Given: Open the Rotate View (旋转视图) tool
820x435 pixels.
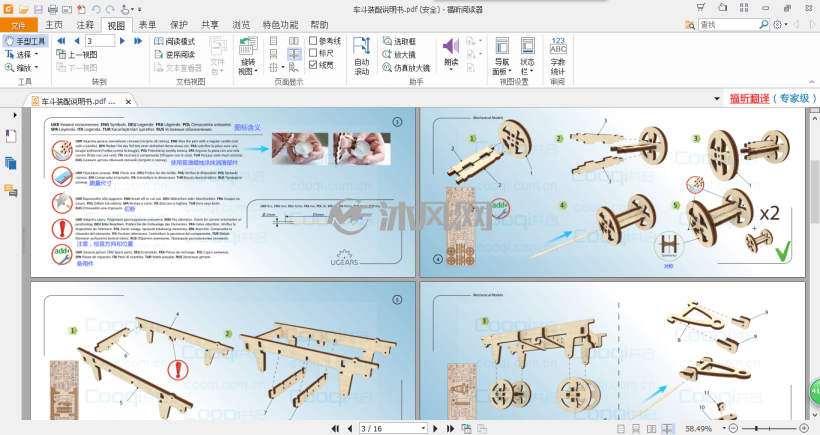Looking at the screenshot, I should (x=248, y=56).
